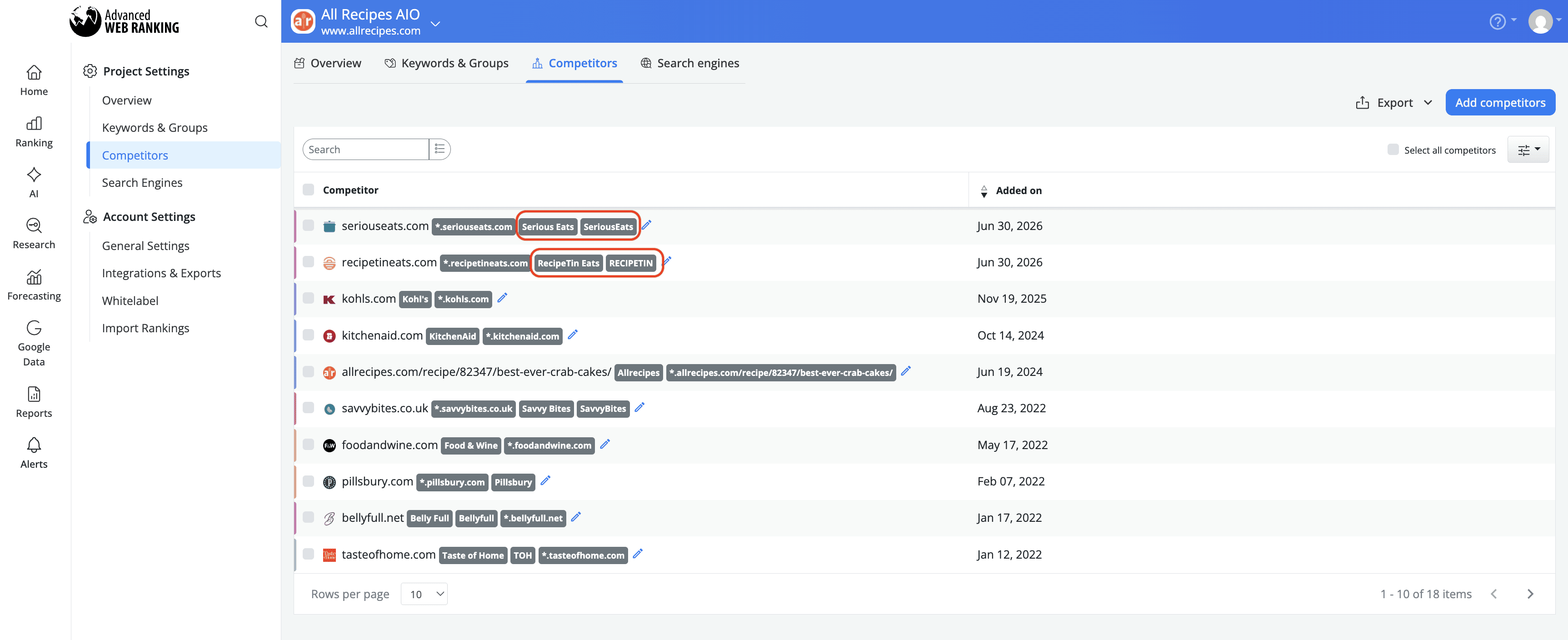1568x640 pixels.
Task: Click the All Recipes project logo
Action: (x=303, y=21)
